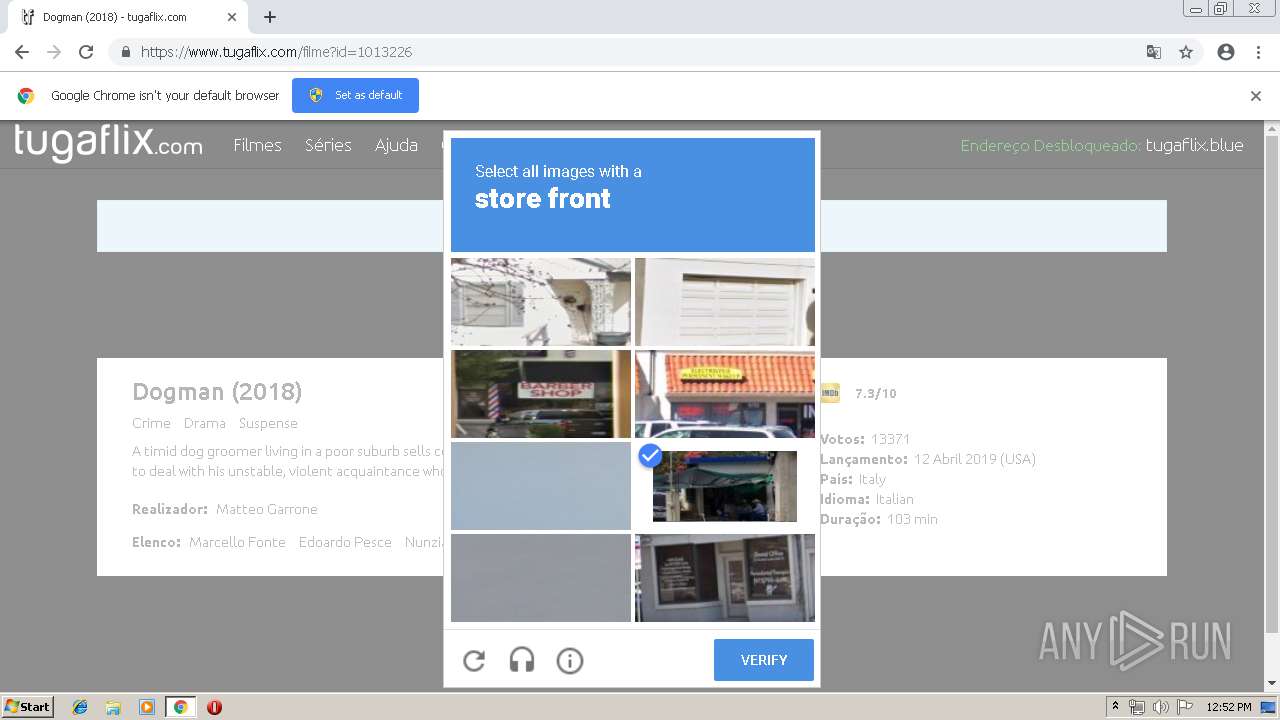Click the 103 min duration value
The width and height of the screenshot is (1280, 720).
[912, 519]
